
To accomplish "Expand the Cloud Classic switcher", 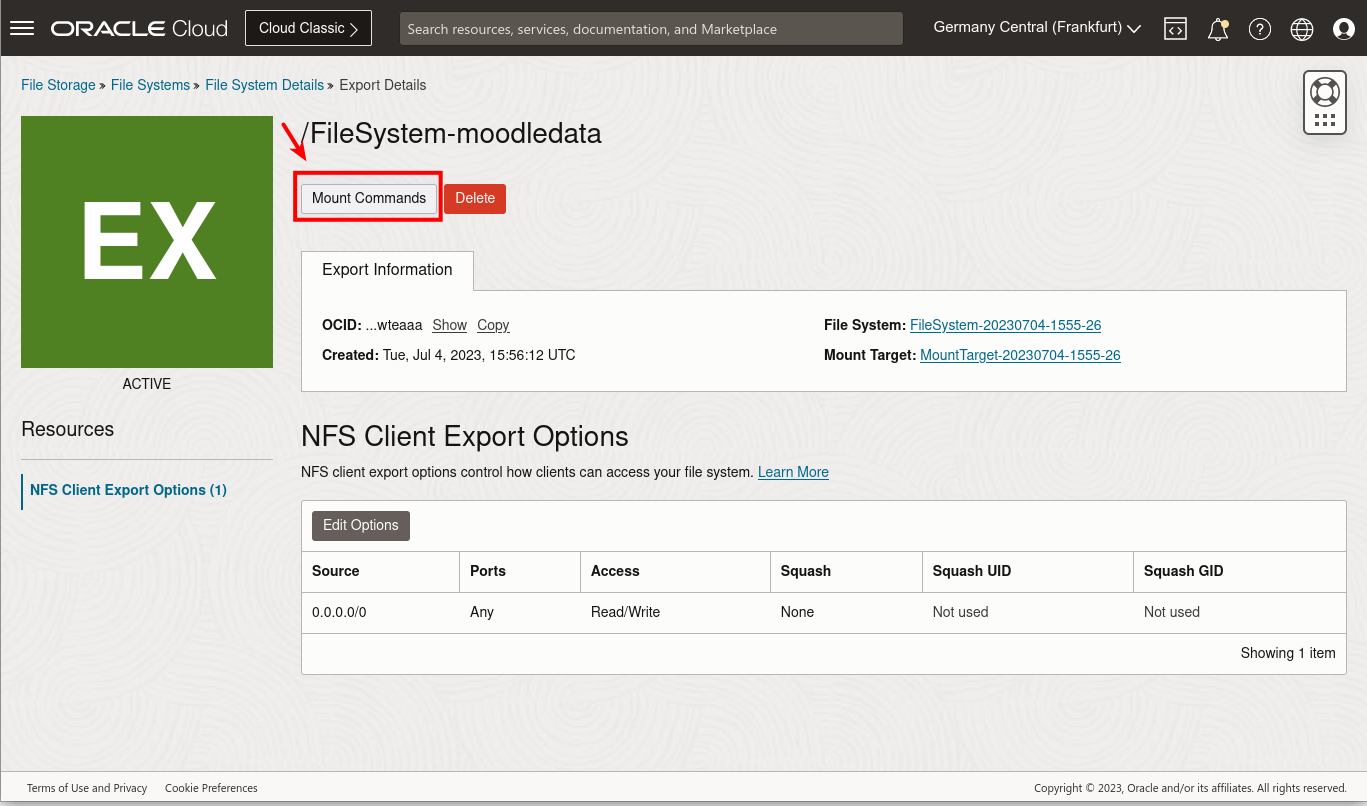I will pos(308,27).
